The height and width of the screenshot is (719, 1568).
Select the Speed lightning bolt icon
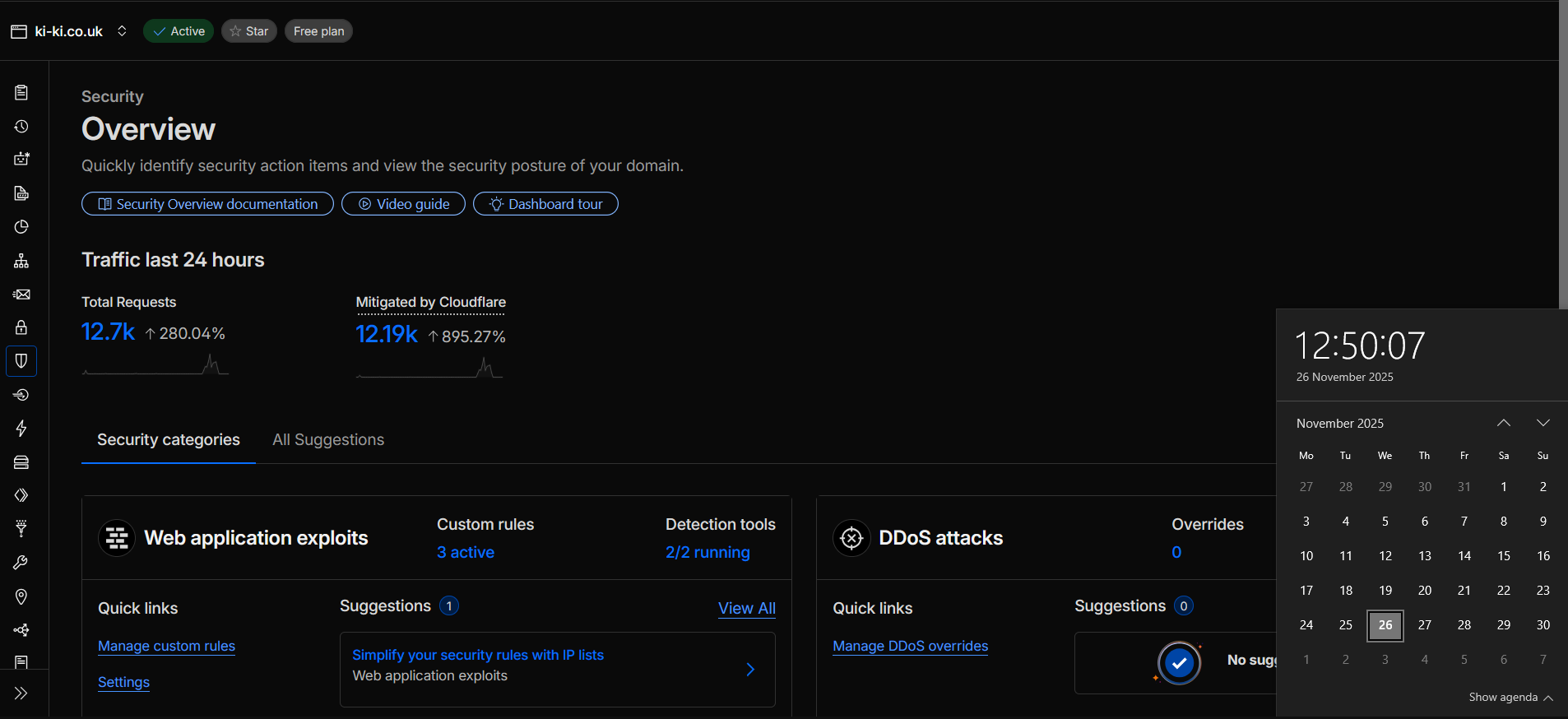point(21,429)
